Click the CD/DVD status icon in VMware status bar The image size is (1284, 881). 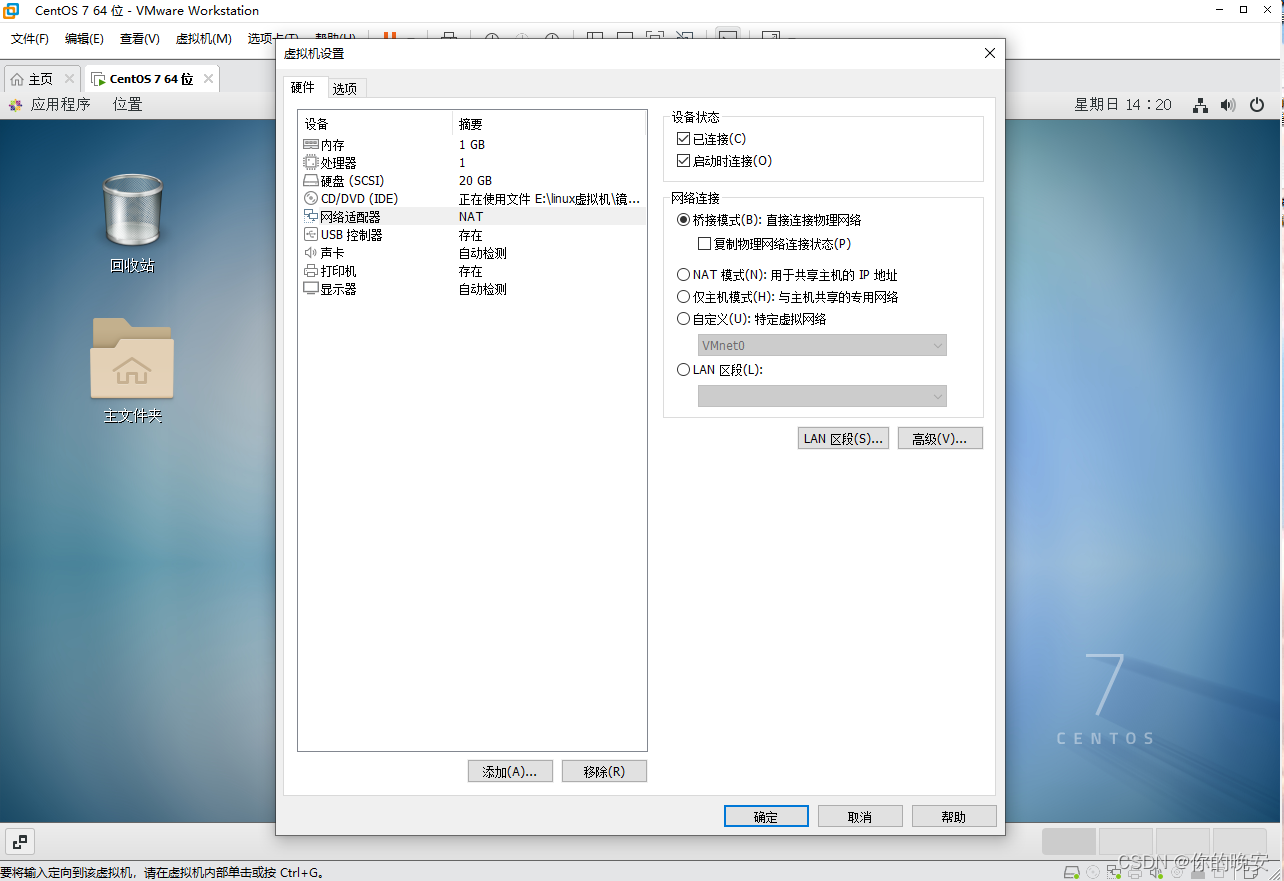tap(1093, 872)
